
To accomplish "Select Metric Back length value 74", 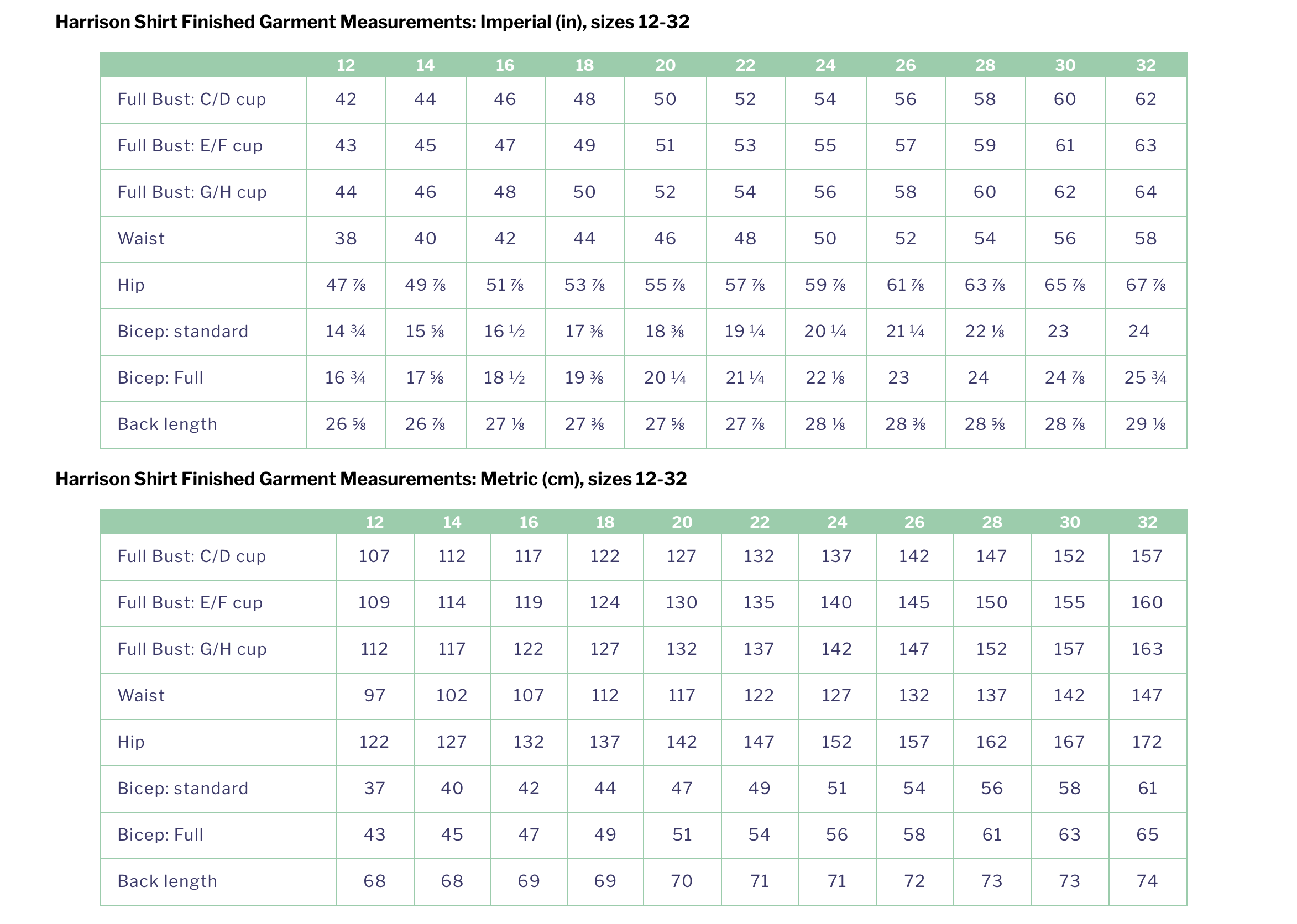I will (1147, 881).
